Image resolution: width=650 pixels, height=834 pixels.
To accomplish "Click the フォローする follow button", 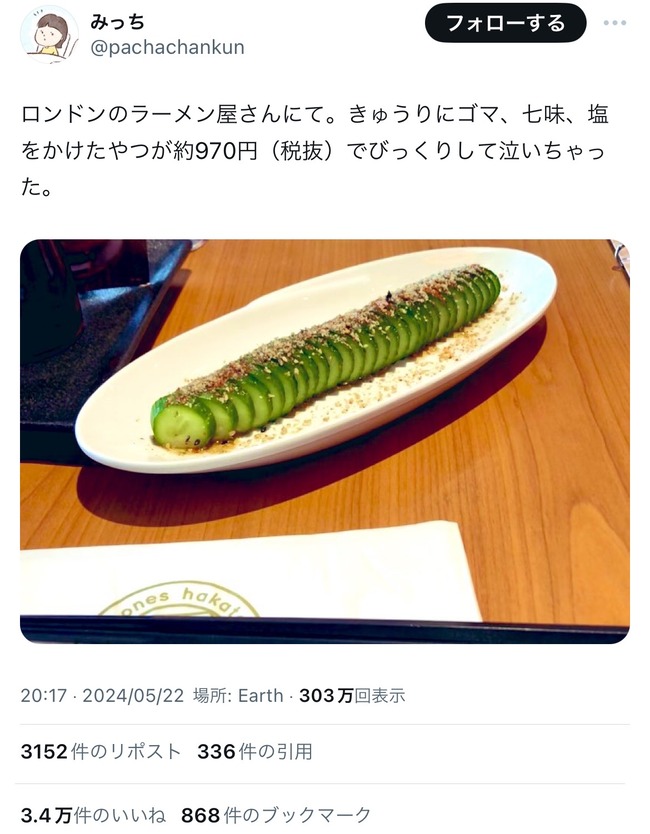I will 505,23.
